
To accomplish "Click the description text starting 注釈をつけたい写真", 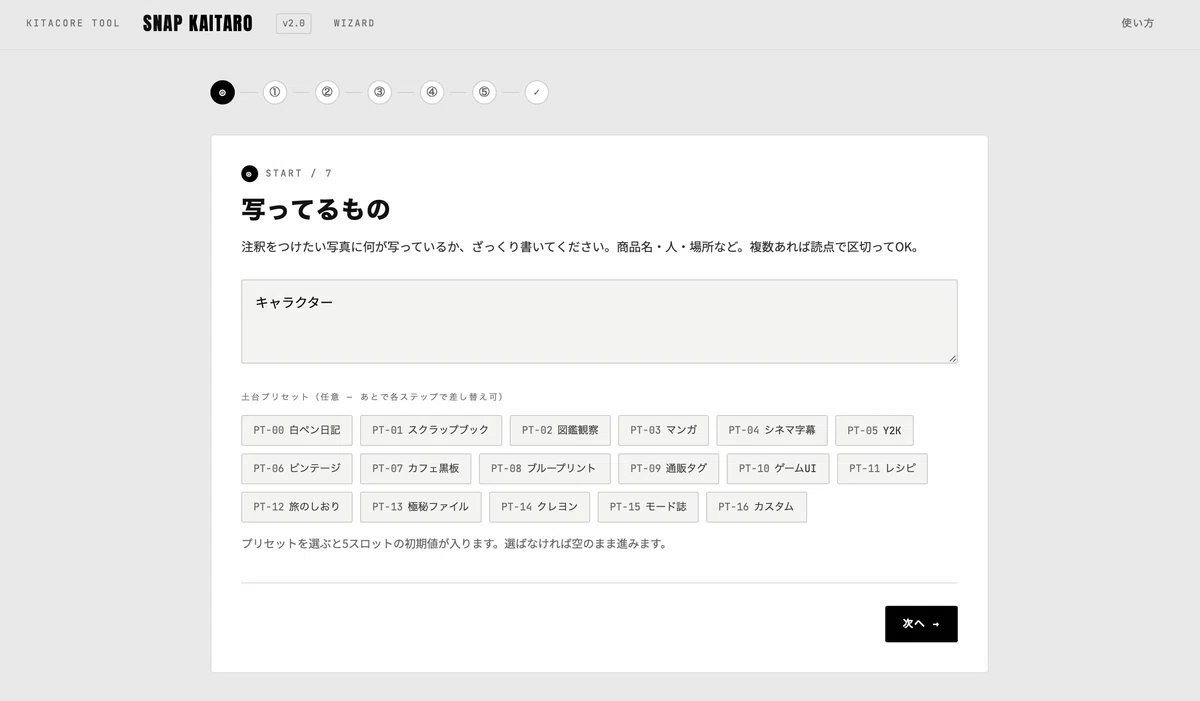I will tap(579, 247).
